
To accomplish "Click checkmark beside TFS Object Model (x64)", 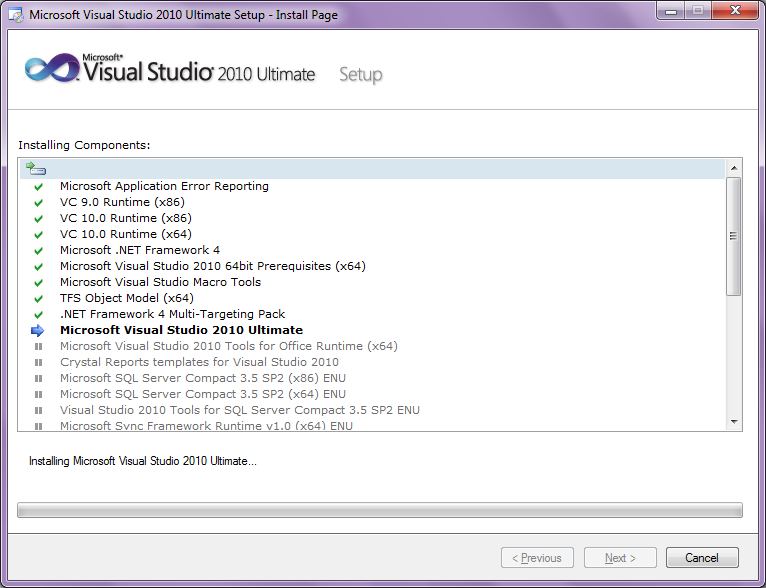I will pyautogui.click(x=39, y=298).
